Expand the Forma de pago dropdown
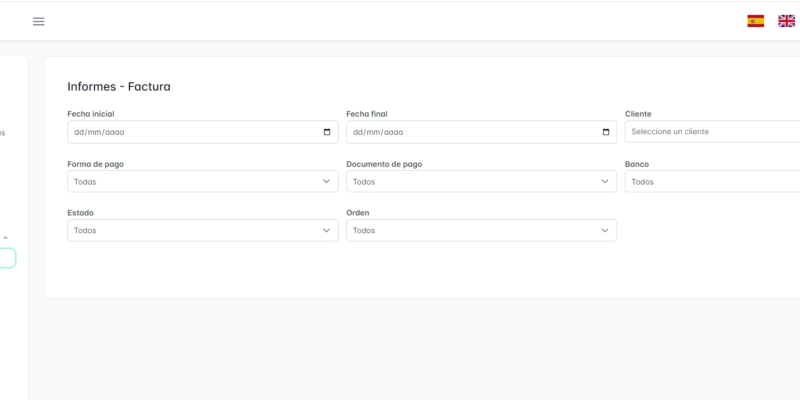Screen dimensions: 800x400 click(203, 181)
